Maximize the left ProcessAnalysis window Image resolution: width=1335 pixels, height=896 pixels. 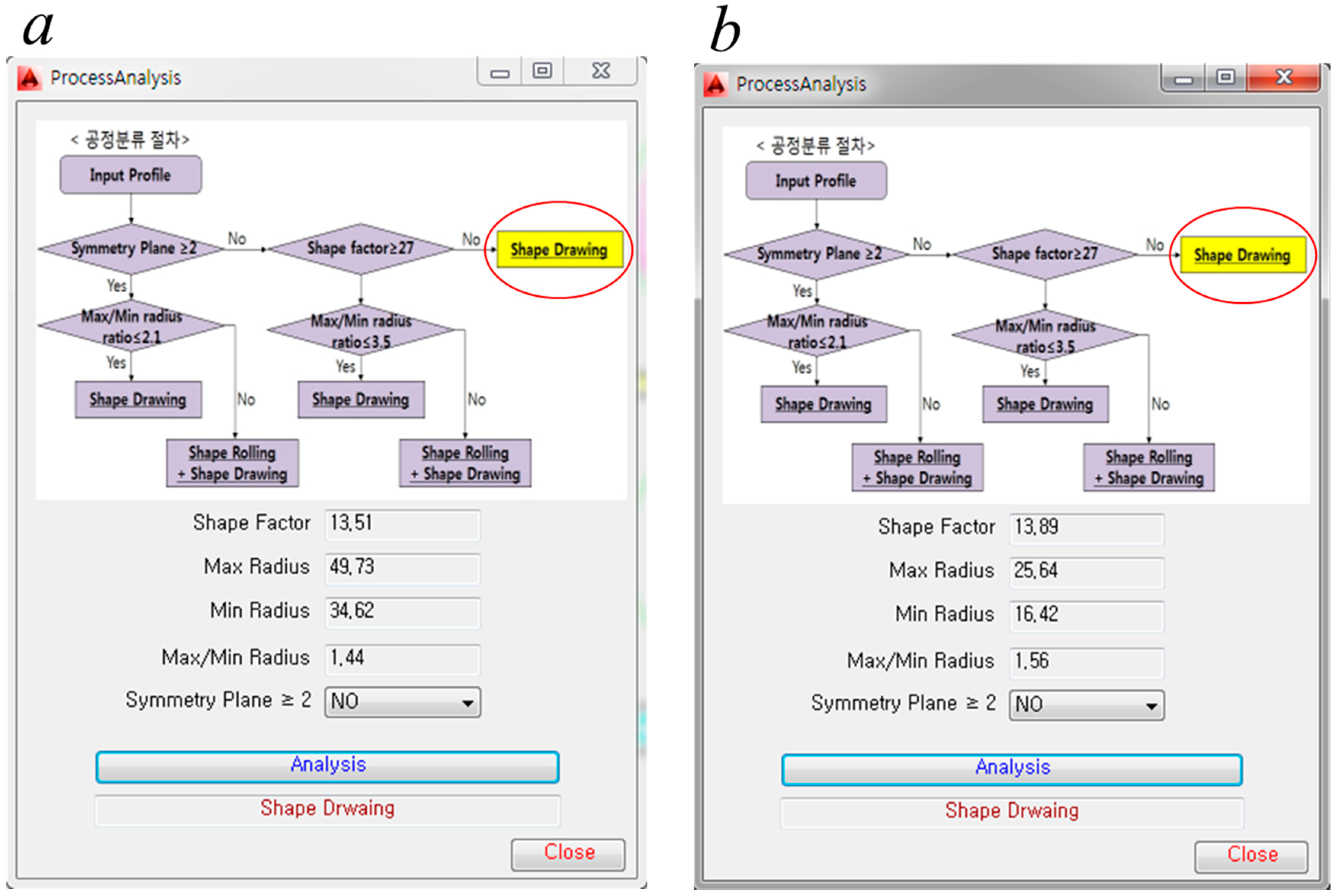[x=542, y=71]
